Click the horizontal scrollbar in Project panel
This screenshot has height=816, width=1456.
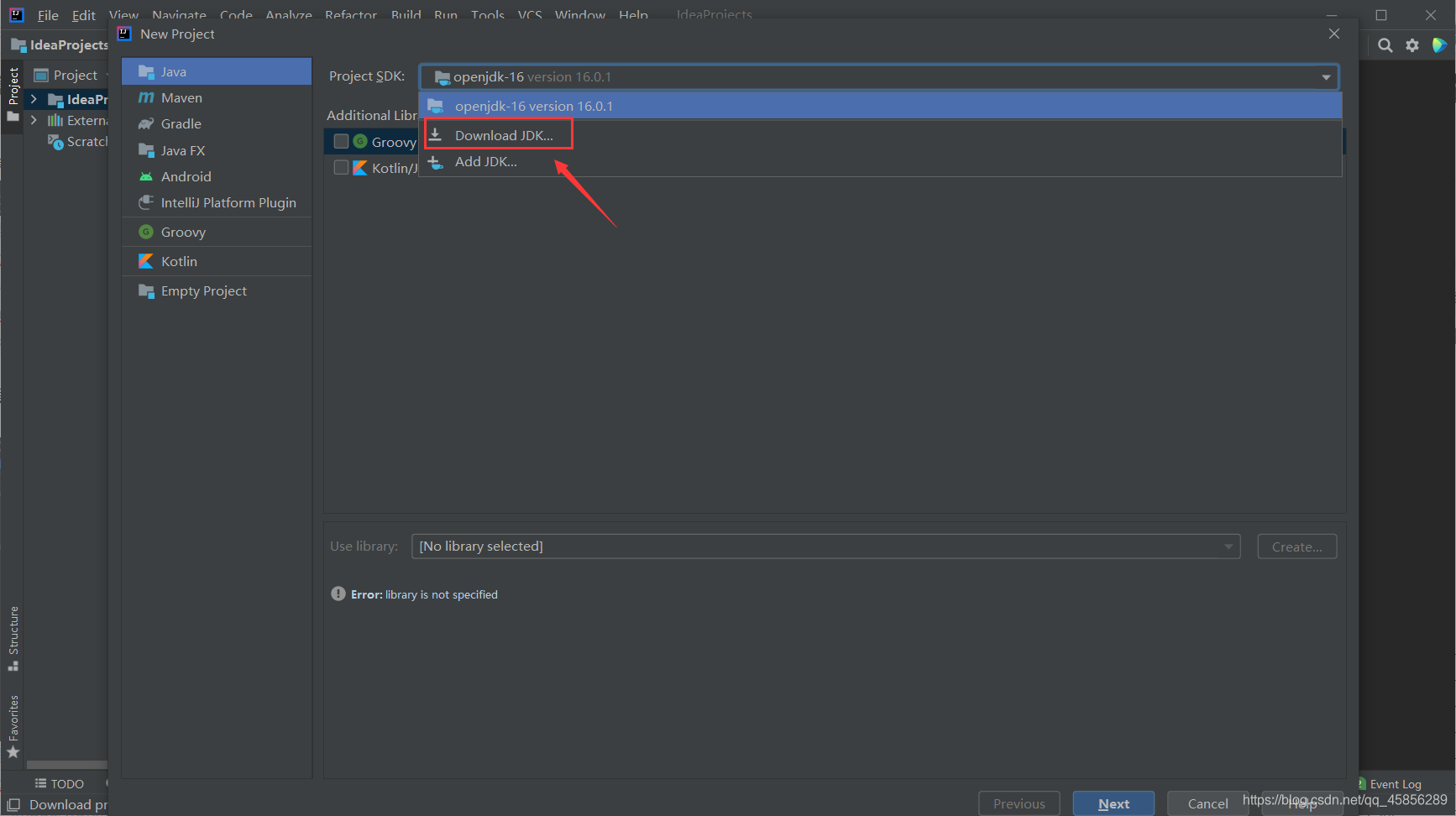pyautogui.click(x=67, y=765)
